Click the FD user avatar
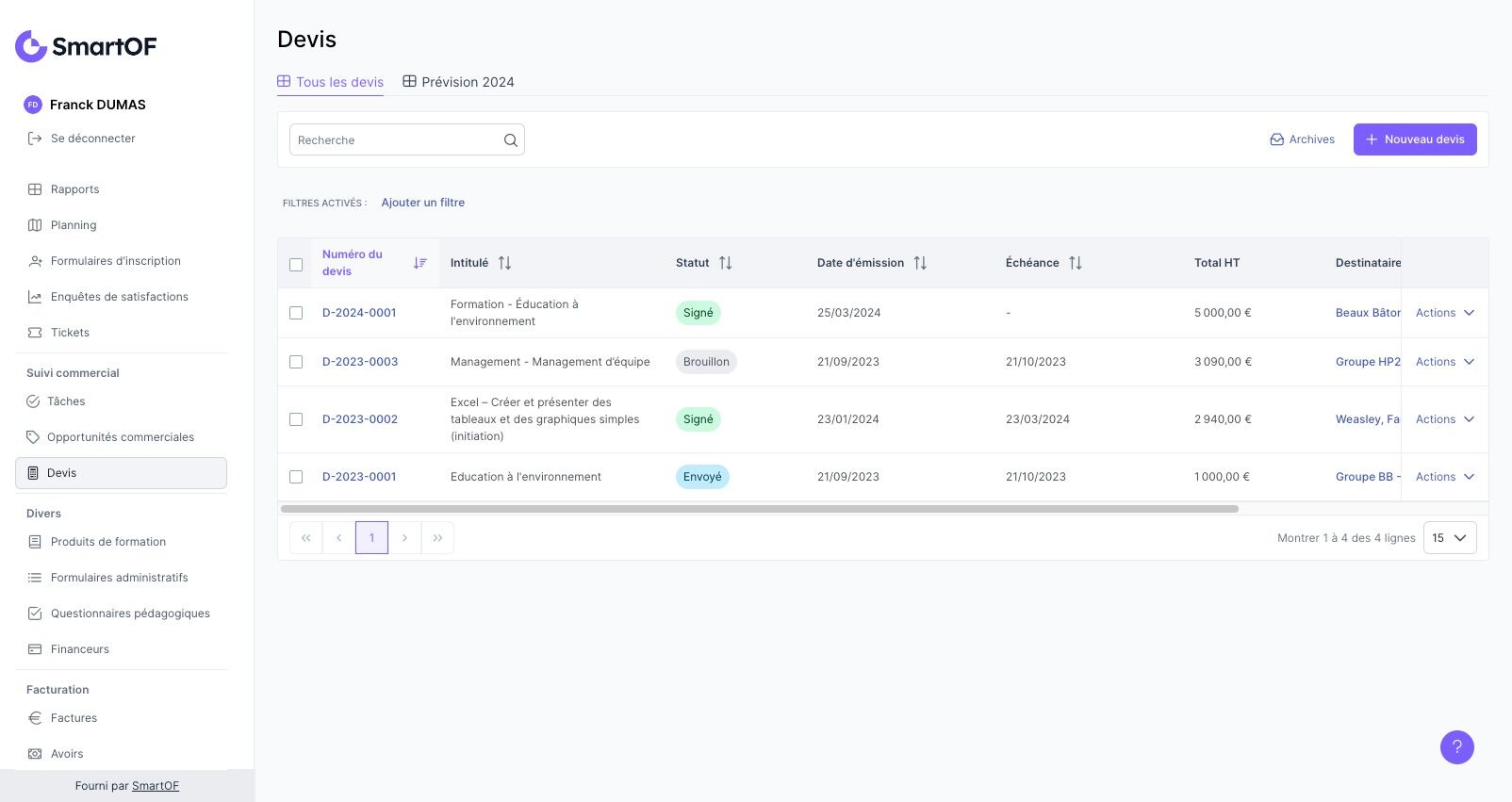Image resolution: width=1512 pixels, height=802 pixels. tap(33, 105)
